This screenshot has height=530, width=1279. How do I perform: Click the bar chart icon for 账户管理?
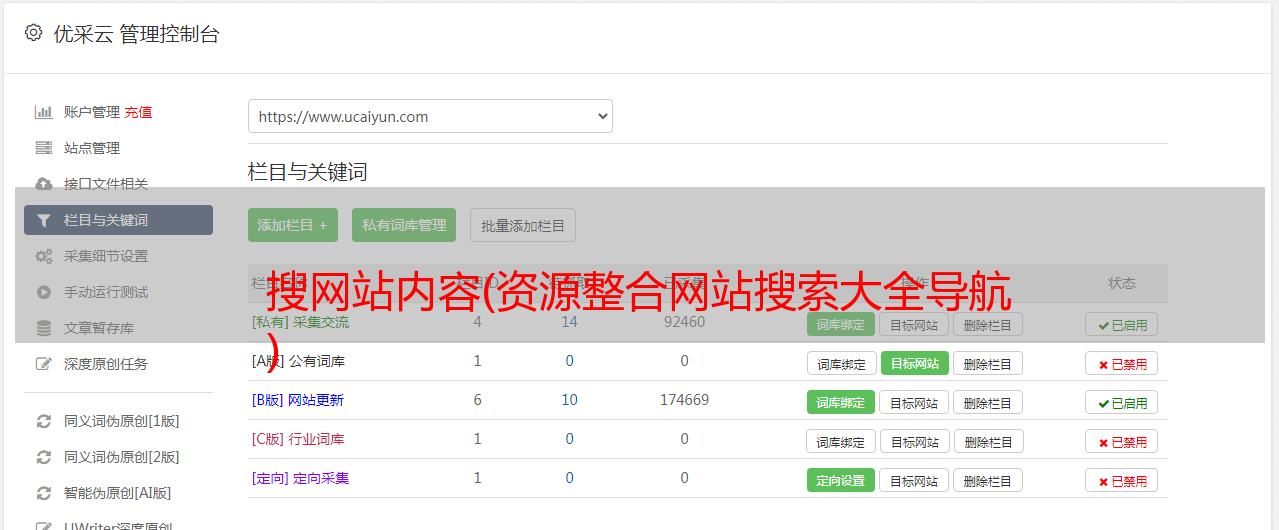click(43, 112)
